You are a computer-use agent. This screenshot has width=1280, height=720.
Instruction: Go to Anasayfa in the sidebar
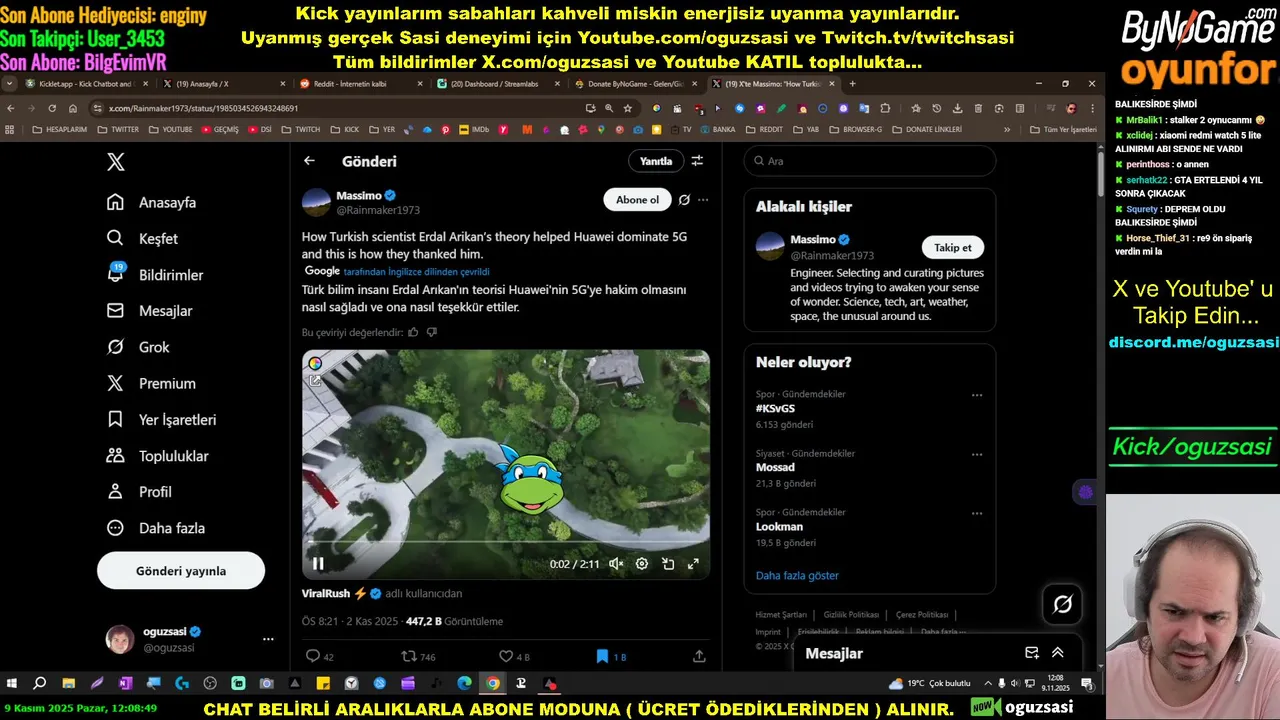[152, 202]
